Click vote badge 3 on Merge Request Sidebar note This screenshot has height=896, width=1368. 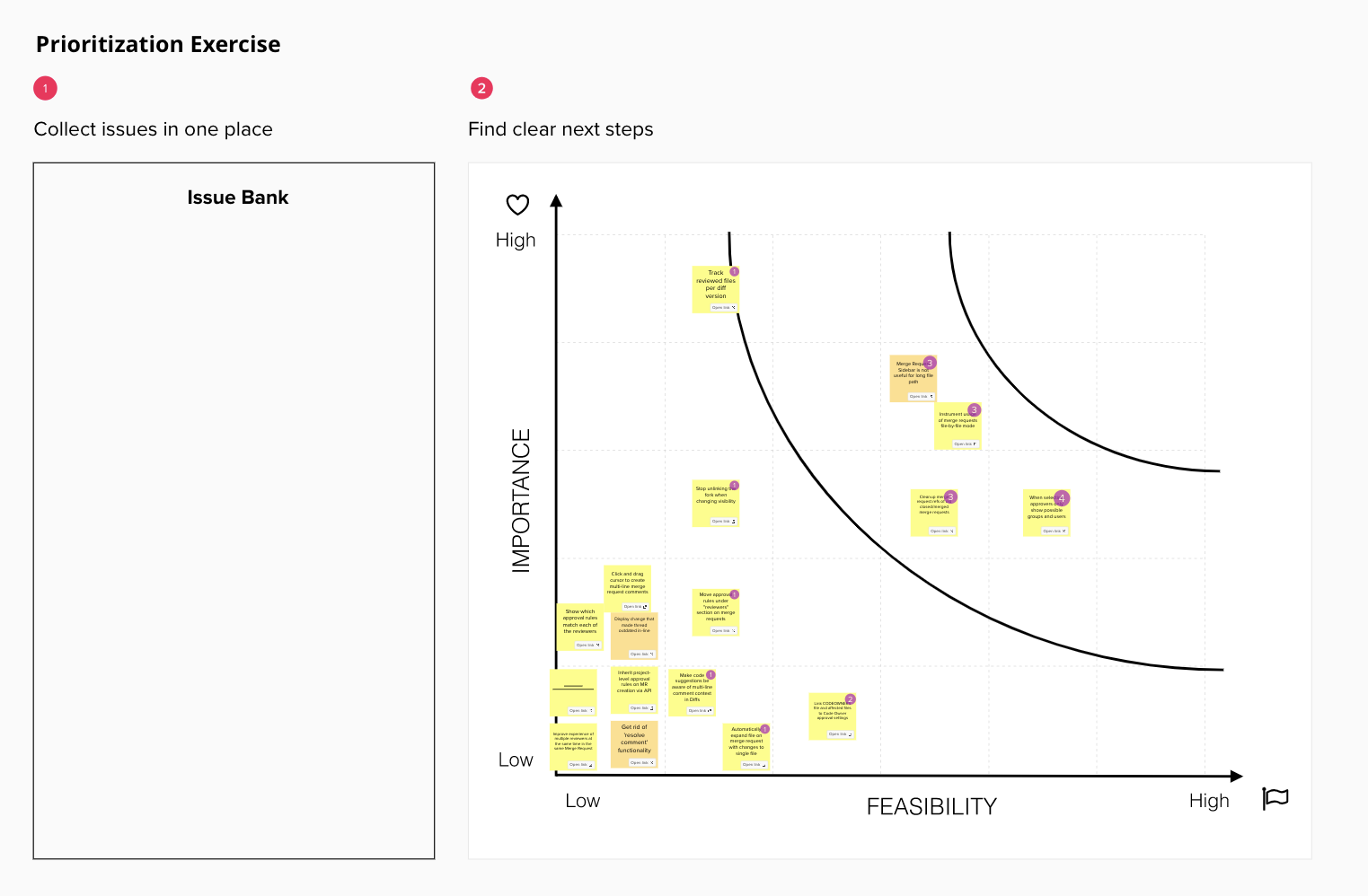coord(930,363)
